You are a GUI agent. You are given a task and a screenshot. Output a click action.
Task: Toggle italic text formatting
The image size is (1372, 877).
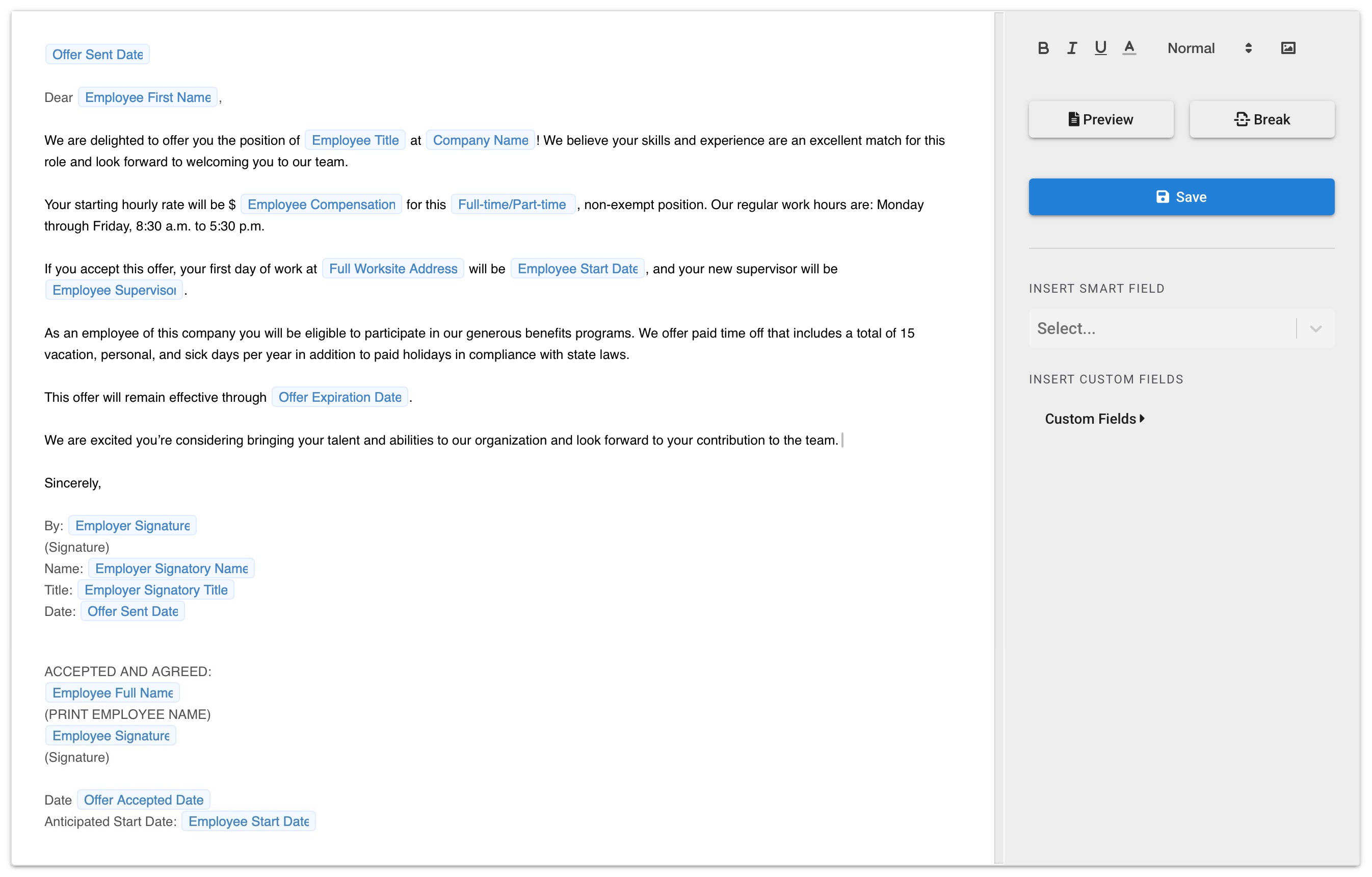tap(1071, 48)
